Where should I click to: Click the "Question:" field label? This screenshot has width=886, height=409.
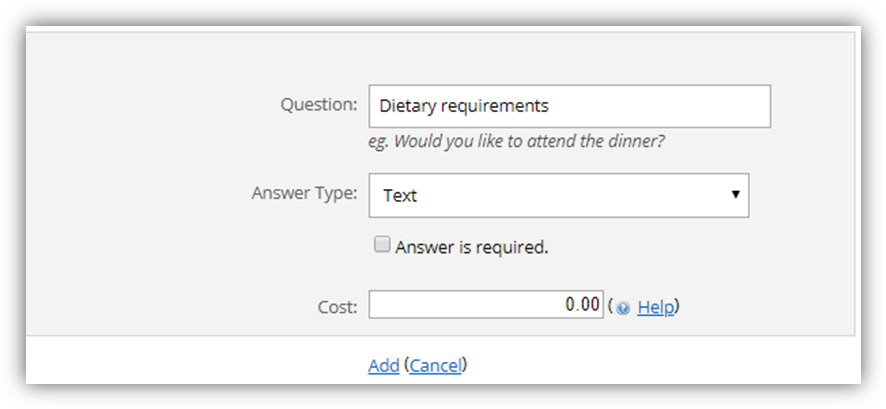pos(318,104)
